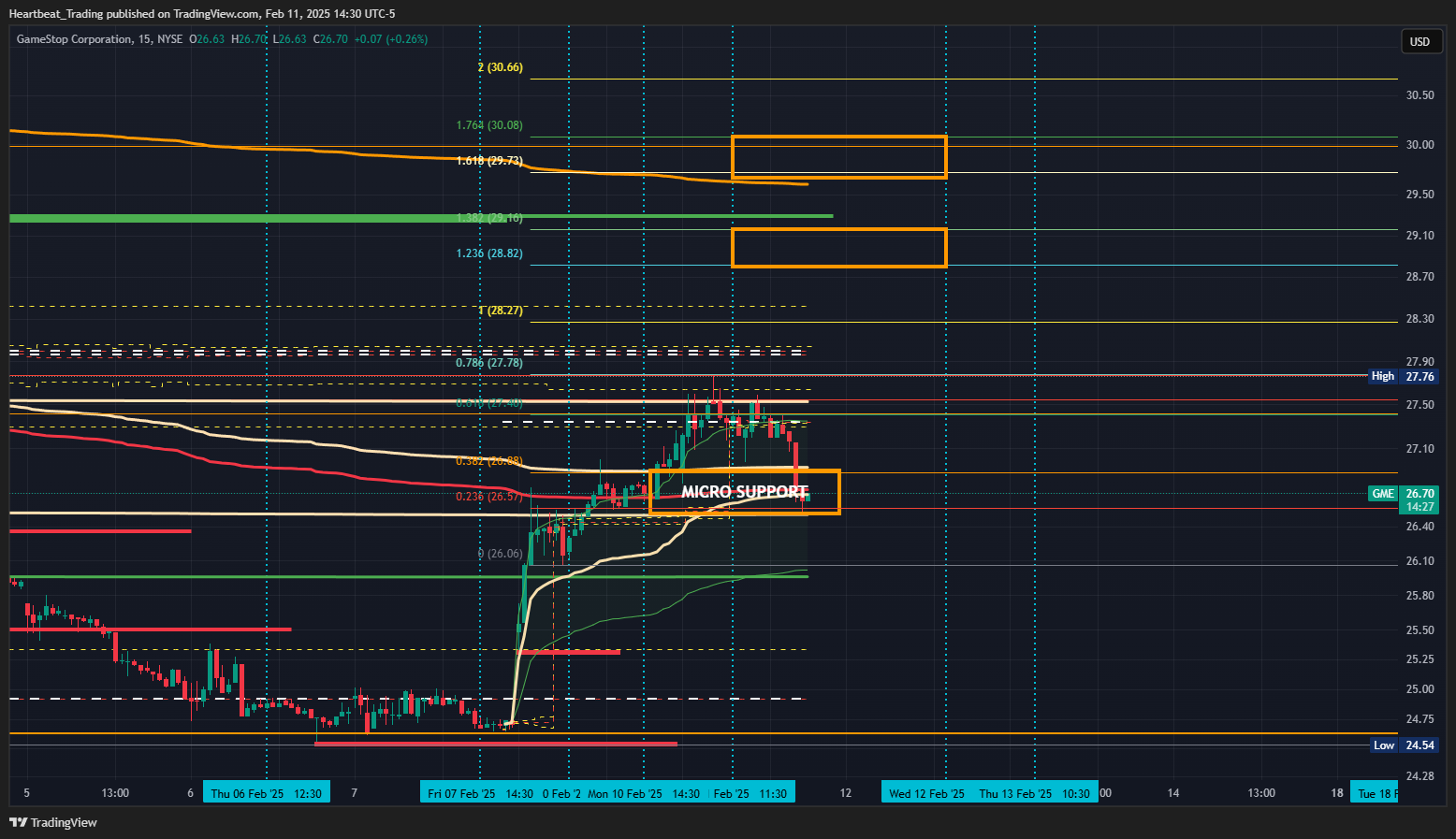Select the Fib label 0.236 (26.57)

pyautogui.click(x=489, y=497)
